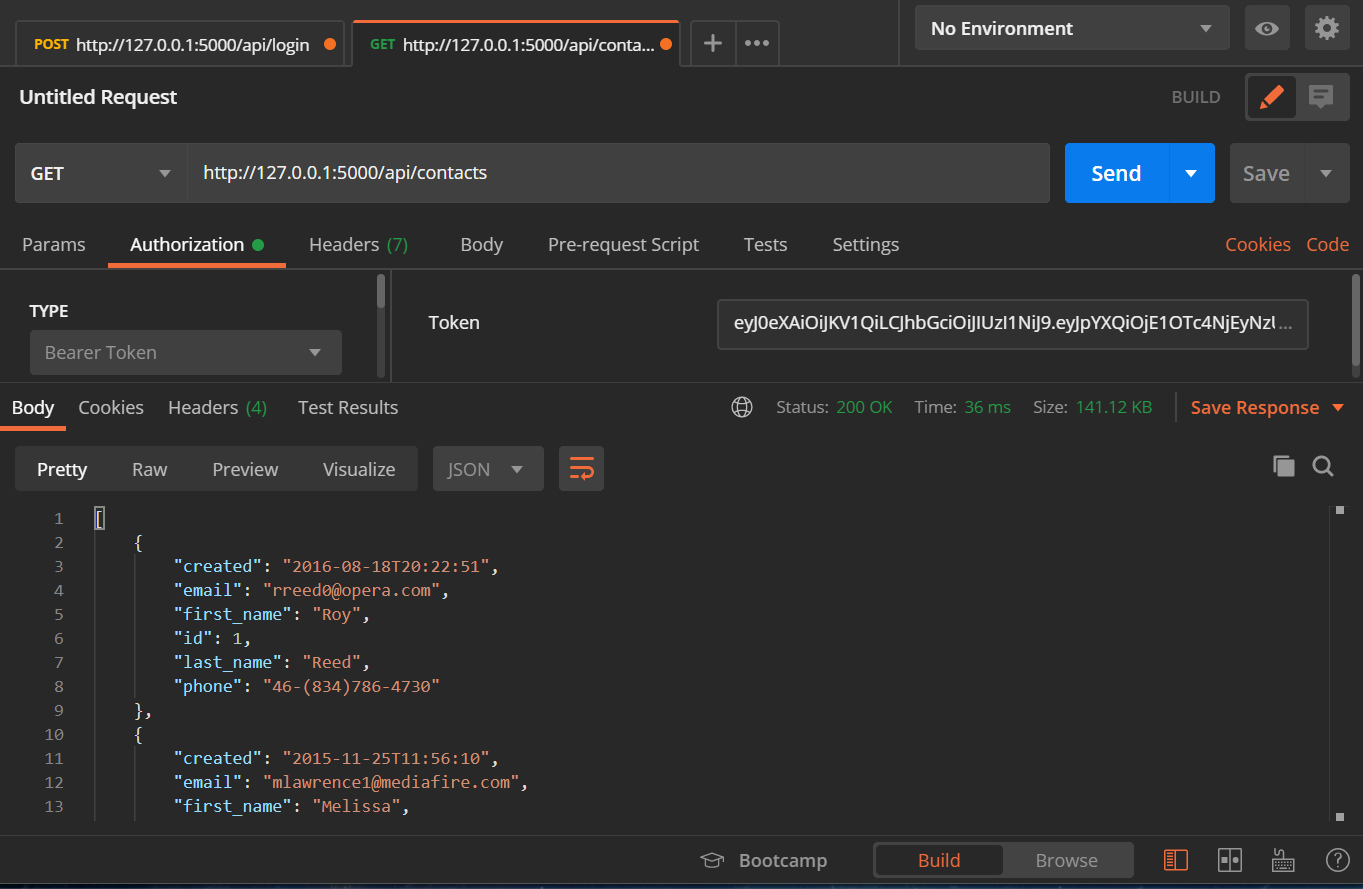Click the request pane right scrollbar
1363x889 pixels.
[1356, 320]
